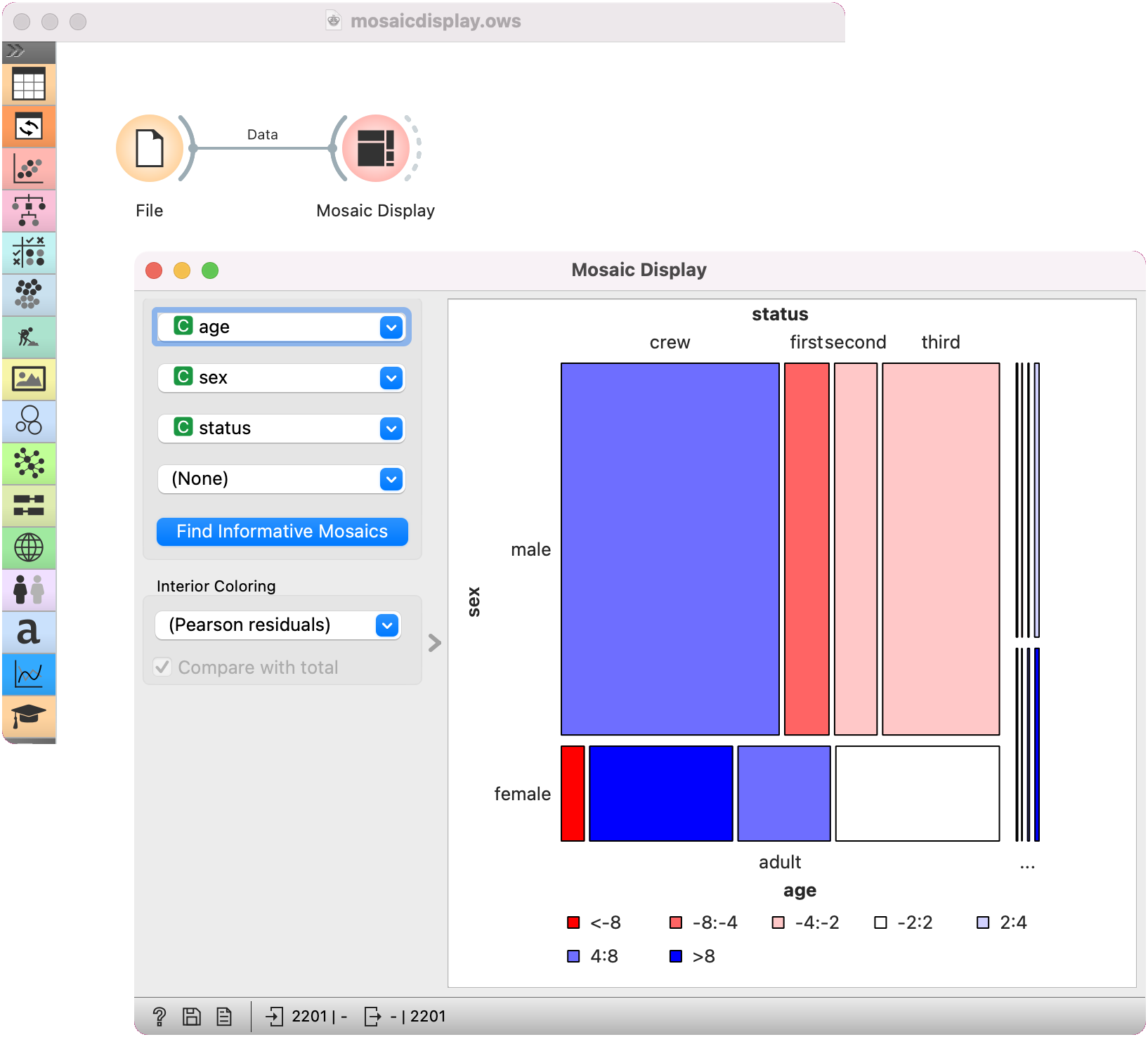This screenshot has width=1148, height=1037.
Task: Collapse the control panel with the chevron
Action: coord(435,643)
